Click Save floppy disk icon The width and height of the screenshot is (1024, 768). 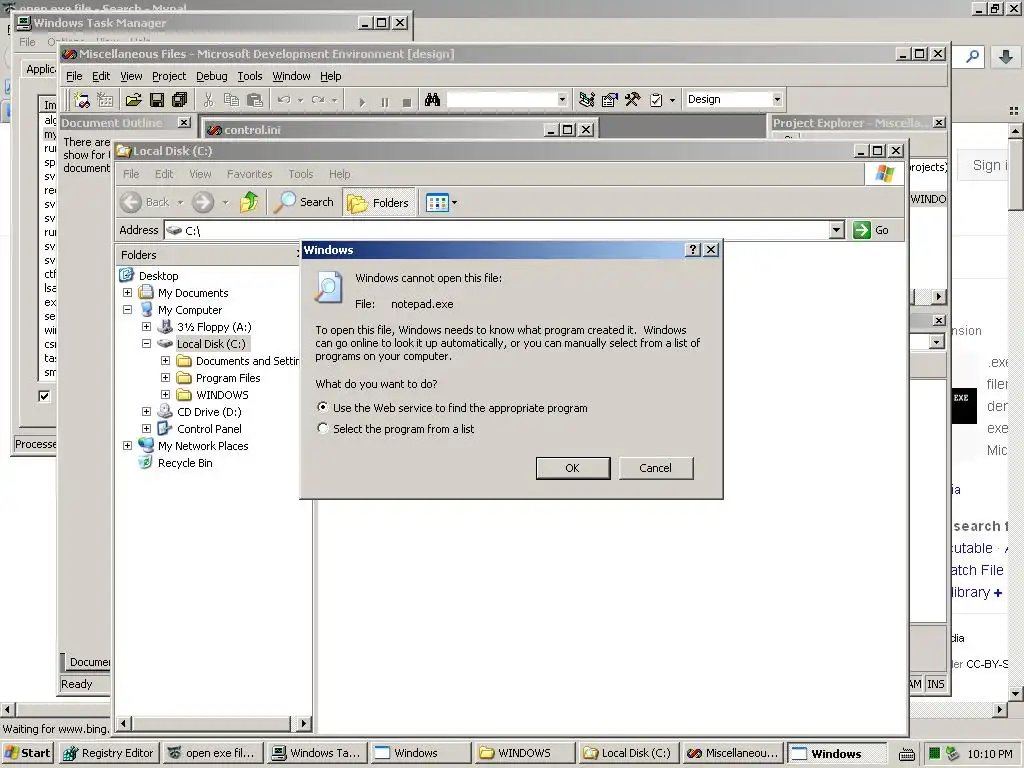click(x=157, y=100)
